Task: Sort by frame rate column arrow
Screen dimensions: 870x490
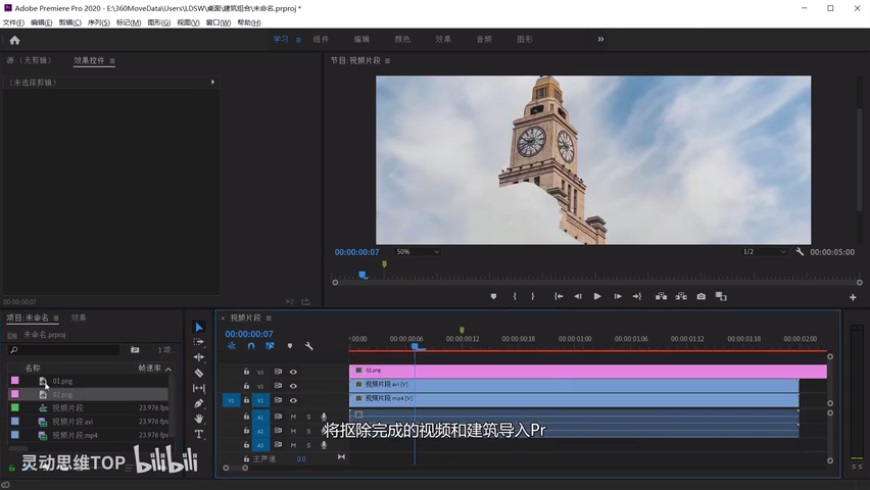Action: [168, 368]
